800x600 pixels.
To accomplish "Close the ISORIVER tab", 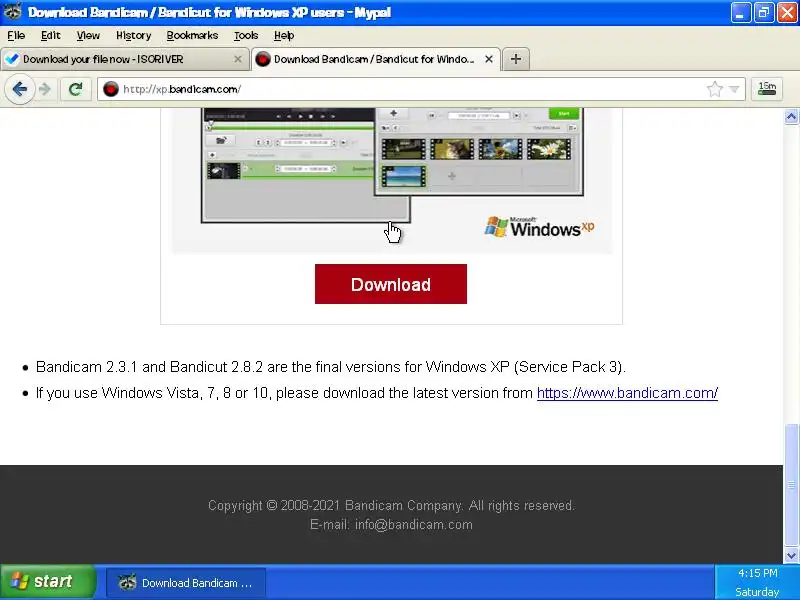I will pyautogui.click(x=238, y=59).
